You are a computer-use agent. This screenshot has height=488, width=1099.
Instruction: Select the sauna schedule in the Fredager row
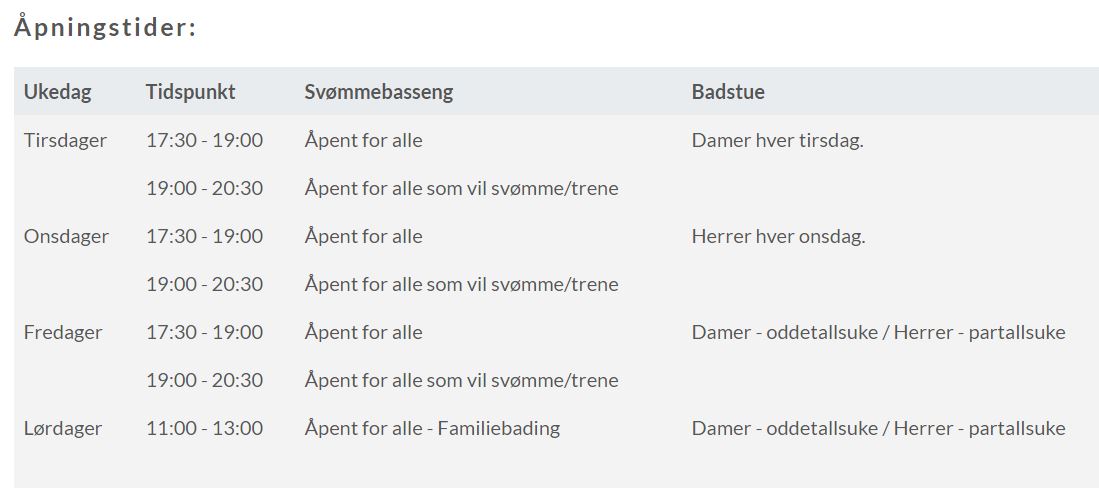pos(878,332)
